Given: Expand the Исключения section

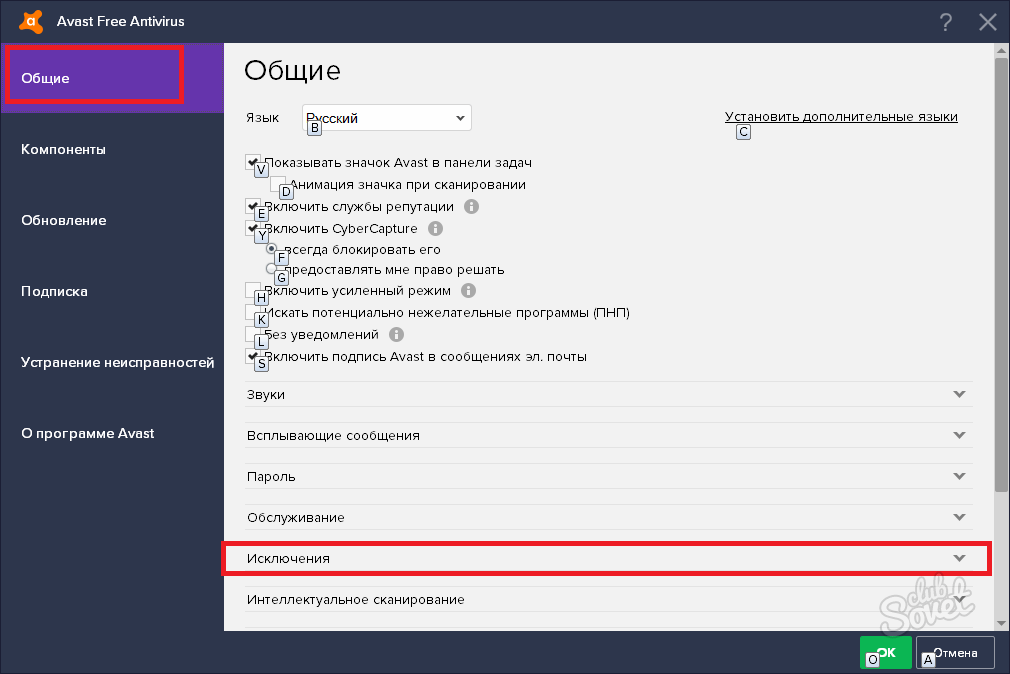Looking at the screenshot, I should [x=608, y=559].
